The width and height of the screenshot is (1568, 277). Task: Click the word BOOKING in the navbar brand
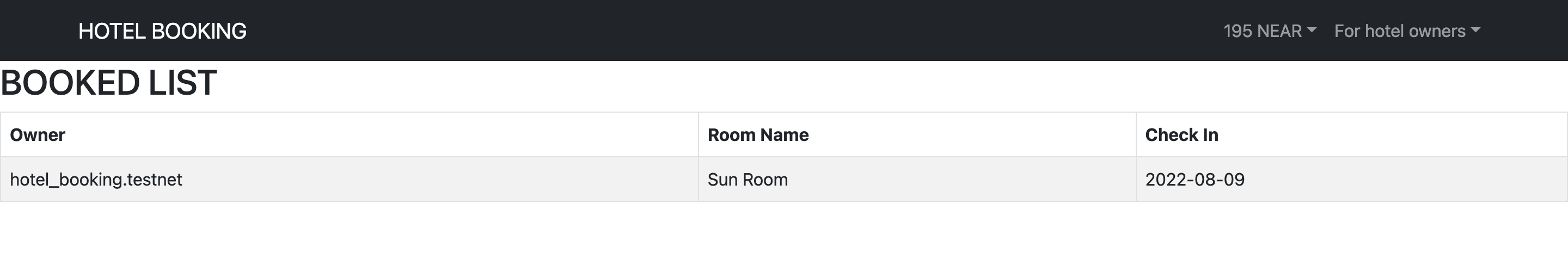point(199,30)
